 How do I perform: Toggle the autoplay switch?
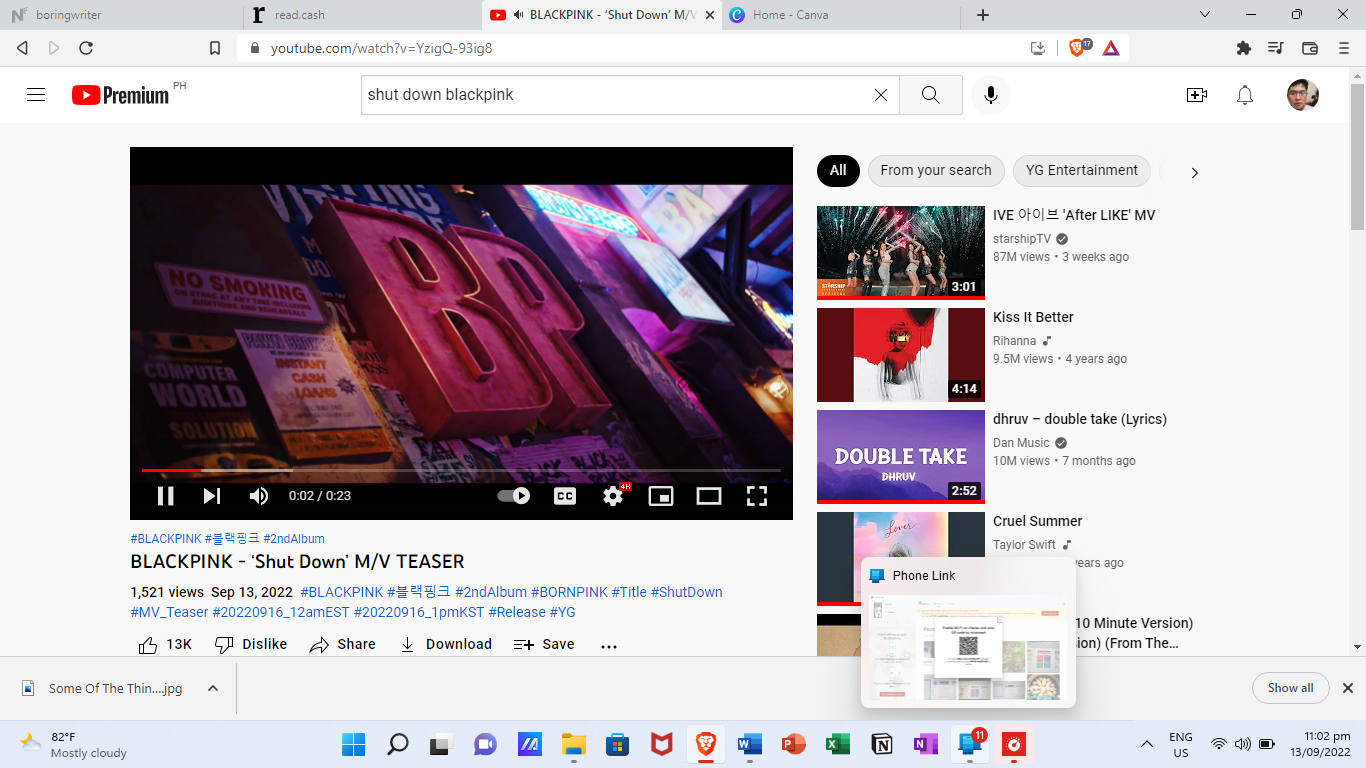coord(514,496)
